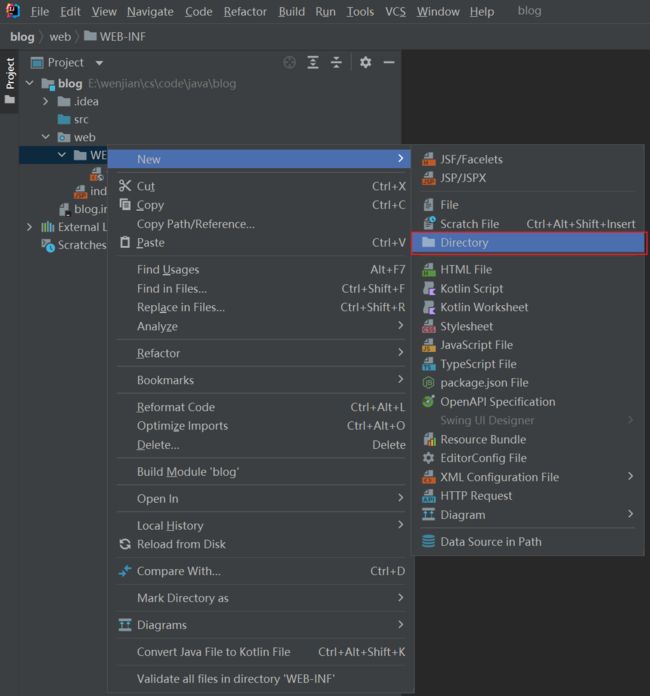Click the Compare With arrows icon

pos(125,571)
